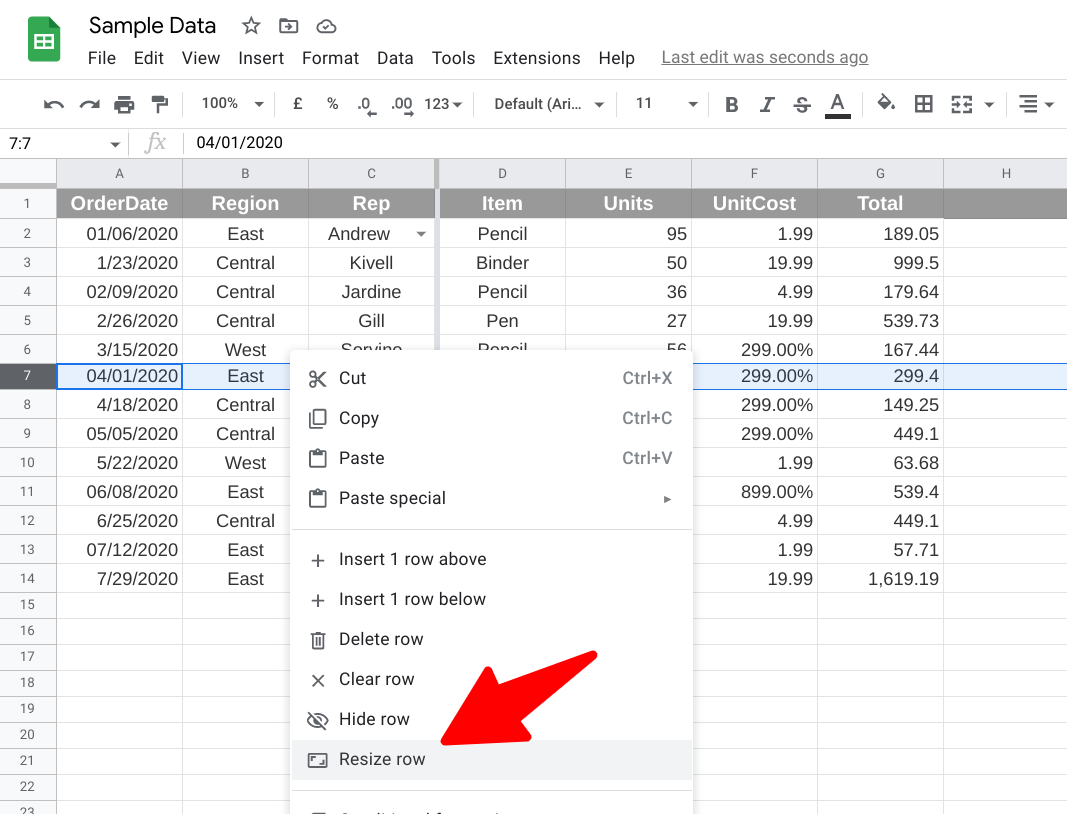Expand Paste special submenu arrow
This screenshot has width=1067, height=814.
point(668,500)
